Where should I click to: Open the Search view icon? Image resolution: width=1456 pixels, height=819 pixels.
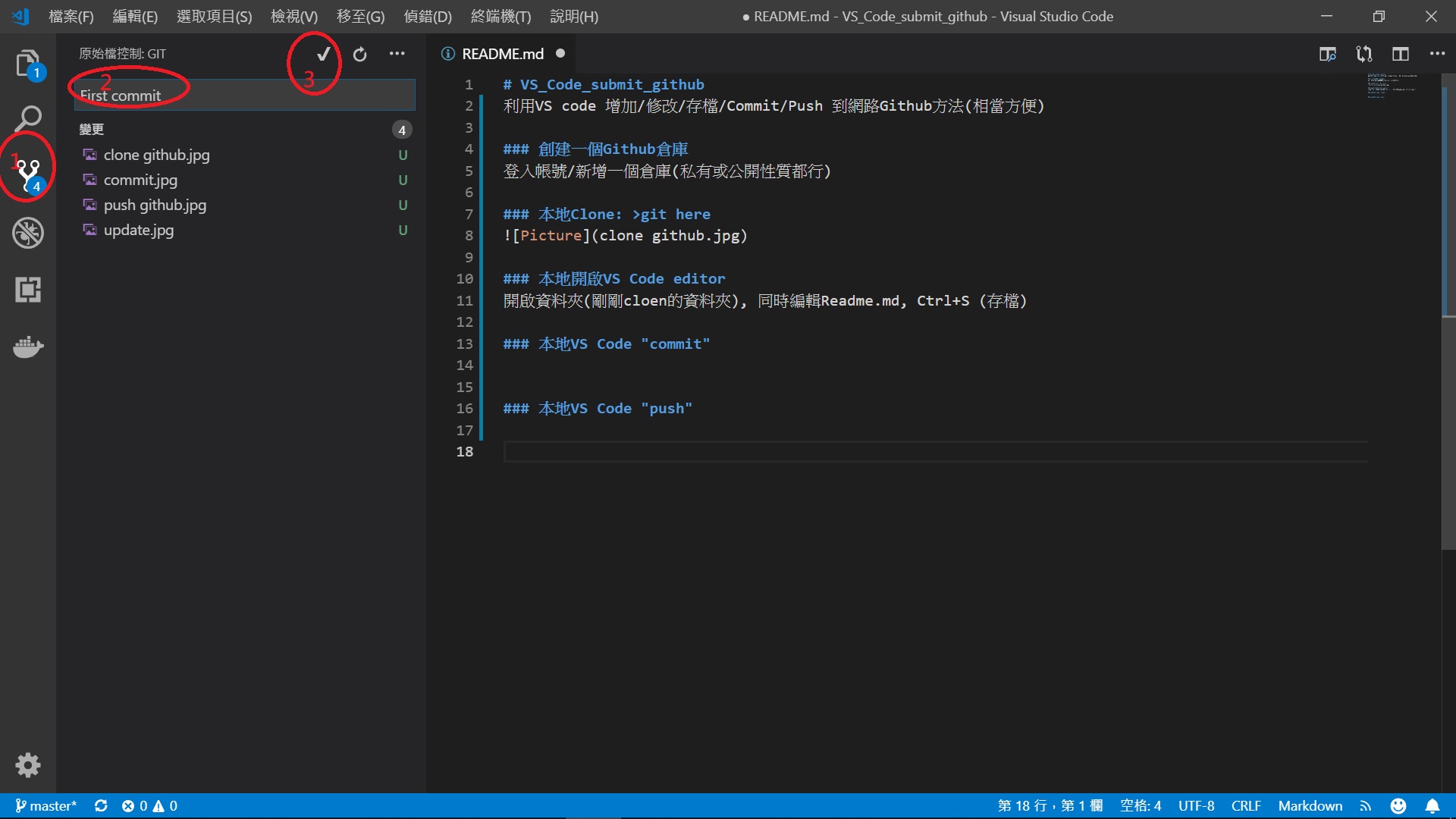coord(28,118)
